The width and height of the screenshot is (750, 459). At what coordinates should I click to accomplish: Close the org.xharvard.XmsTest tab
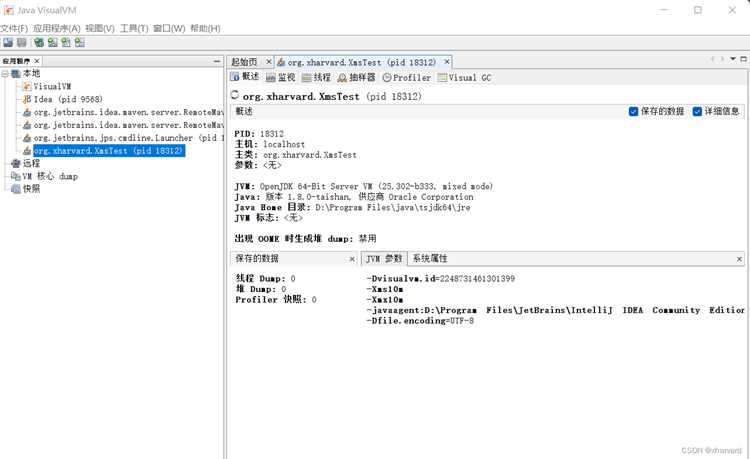pyautogui.click(x=447, y=62)
